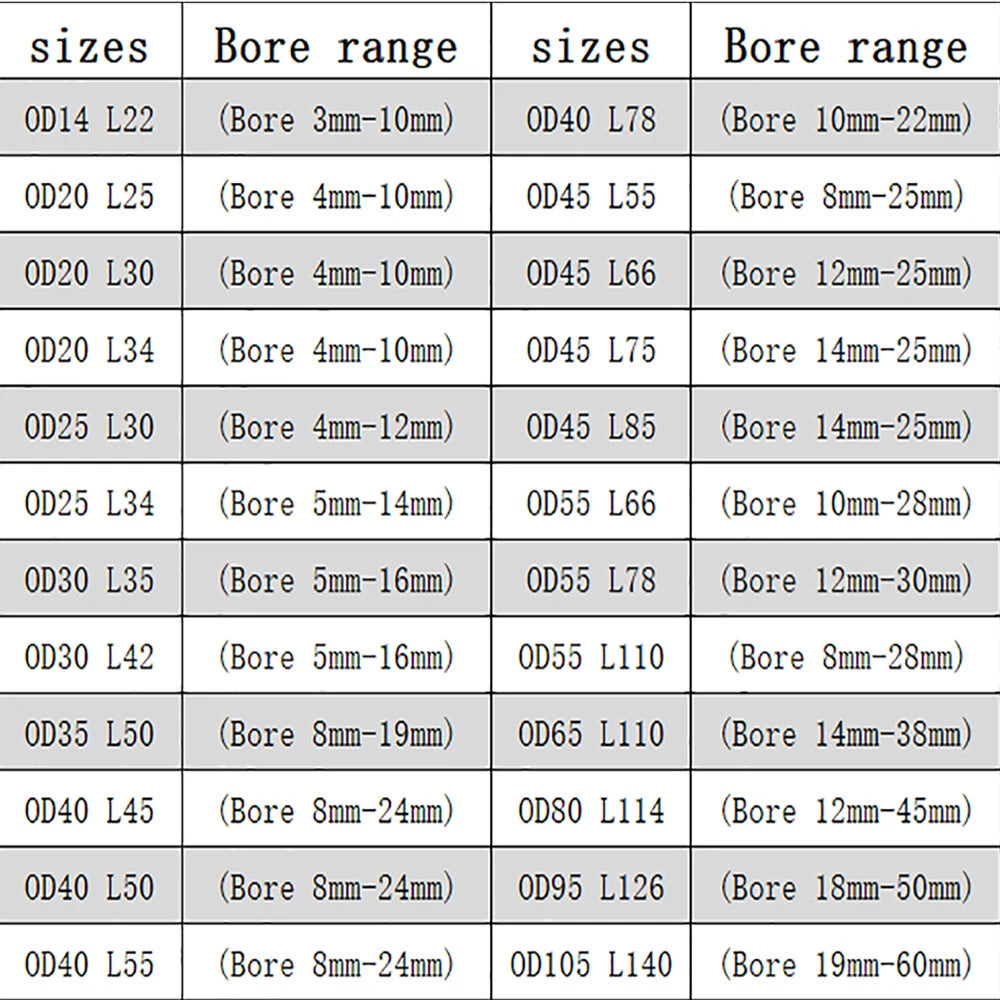Select the OD20 L25 size cell

click(90, 195)
